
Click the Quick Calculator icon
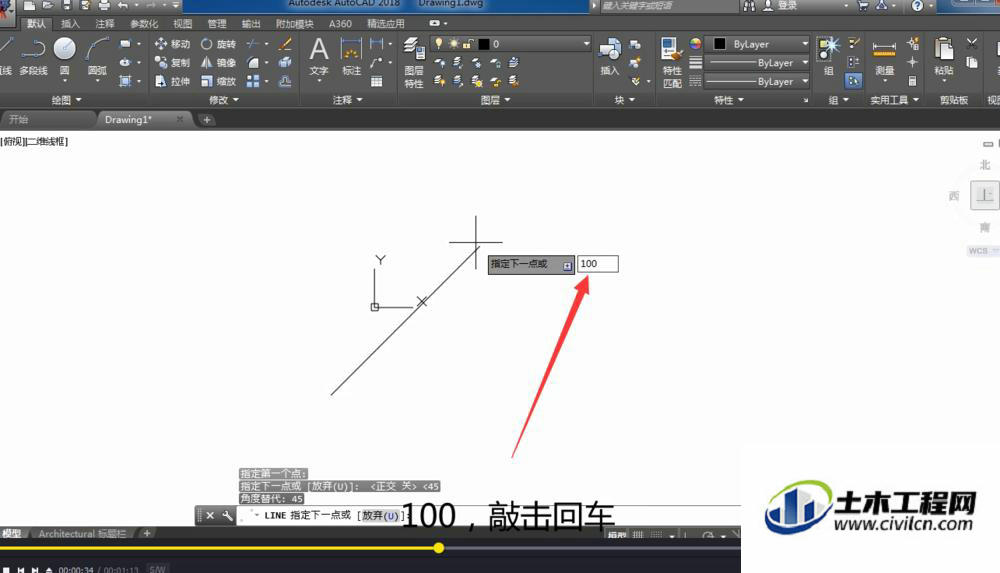[x=913, y=81]
